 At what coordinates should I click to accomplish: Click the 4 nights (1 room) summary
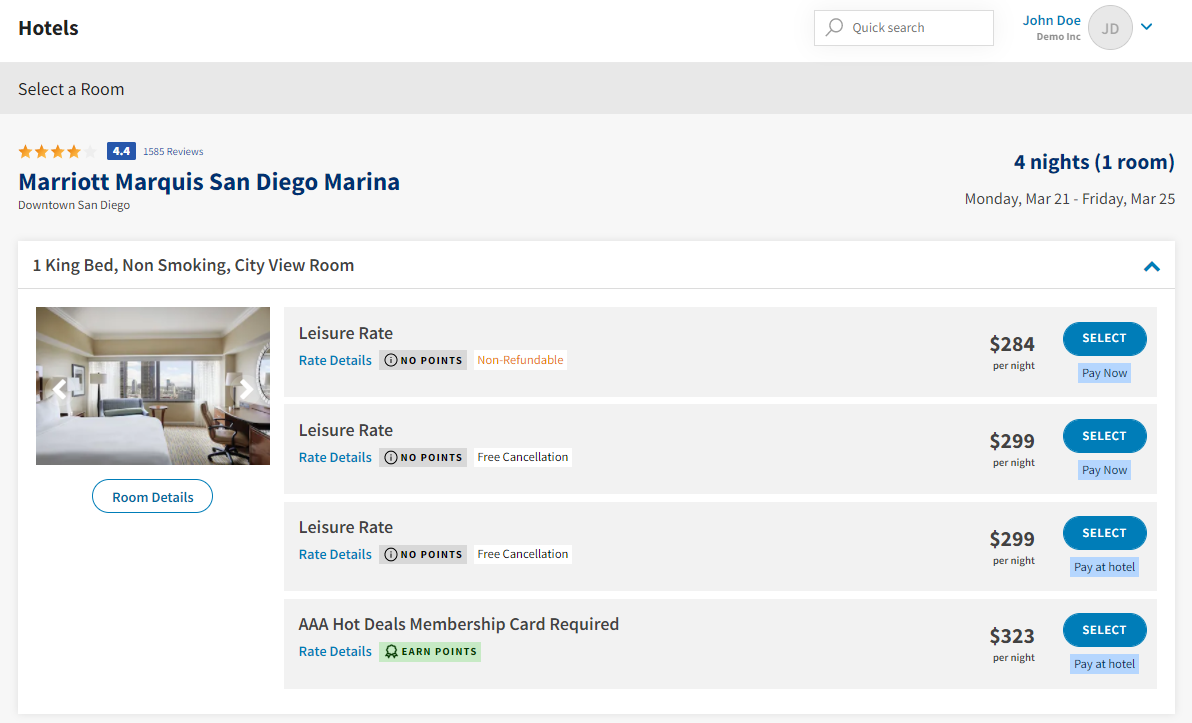click(1094, 162)
